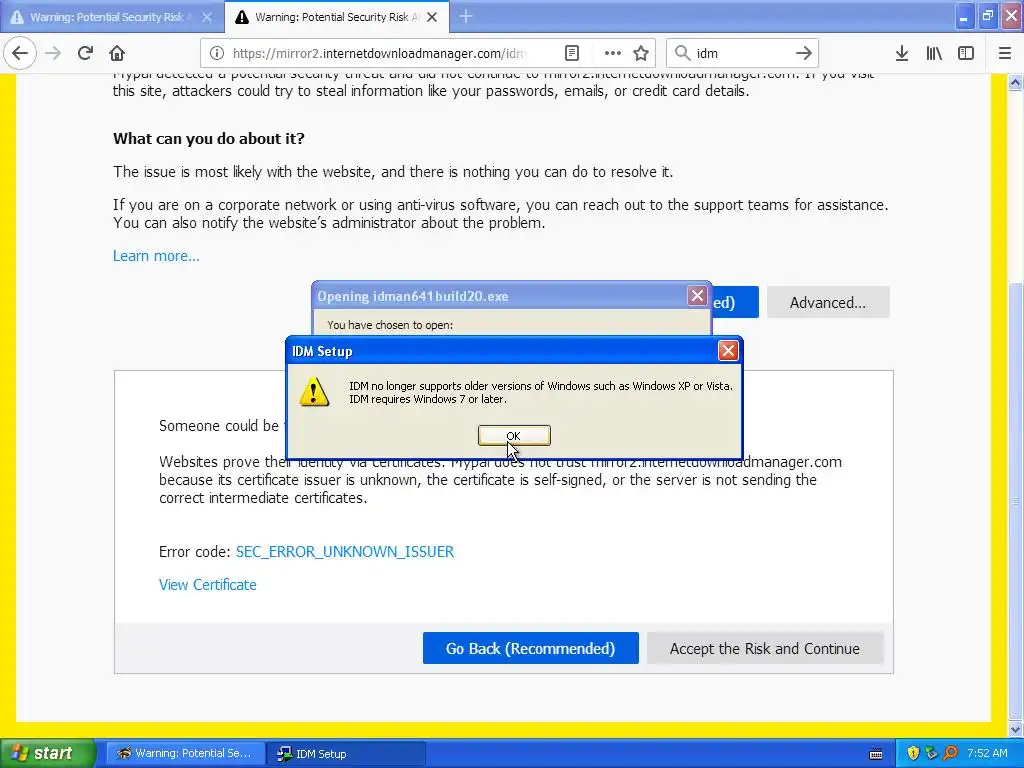
Task: Open a new tab with the plus button
Action: tap(466, 16)
